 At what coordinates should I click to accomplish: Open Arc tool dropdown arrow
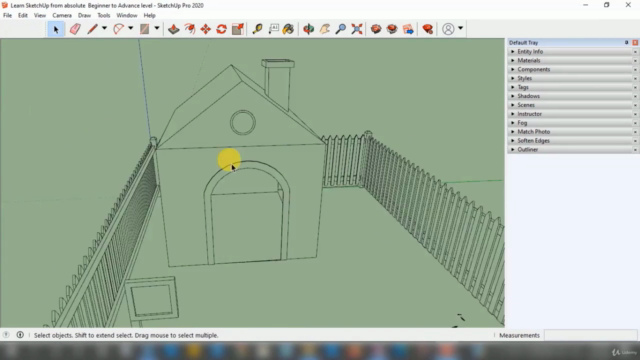[131, 29]
